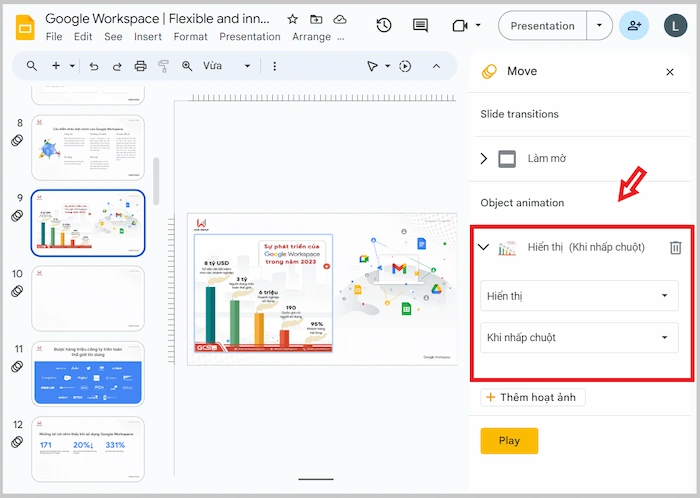Screen dimensions: 700x498
Task: Undo the last action
Action: click(94, 66)
